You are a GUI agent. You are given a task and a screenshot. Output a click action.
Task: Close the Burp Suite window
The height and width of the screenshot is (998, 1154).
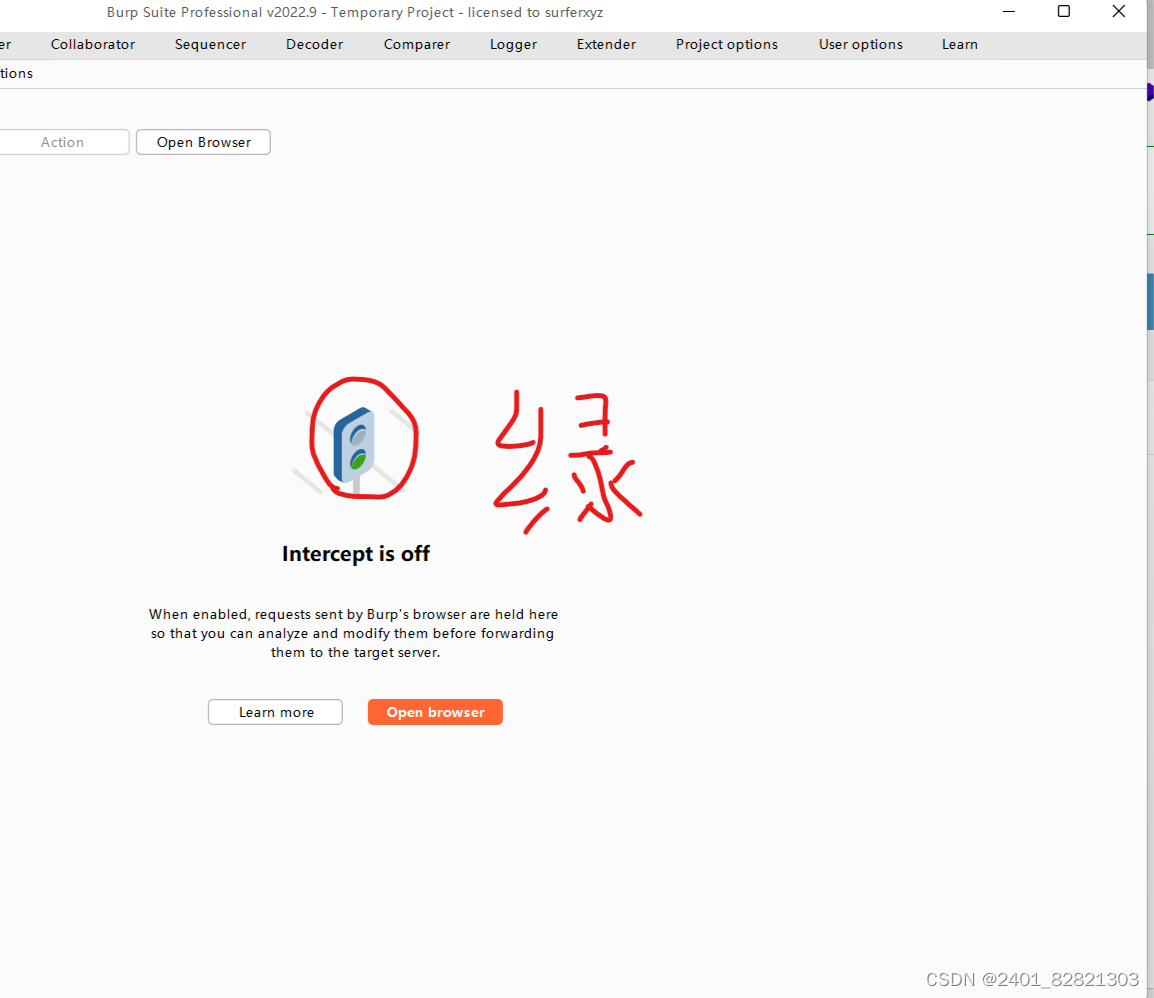coord(1119,12)
